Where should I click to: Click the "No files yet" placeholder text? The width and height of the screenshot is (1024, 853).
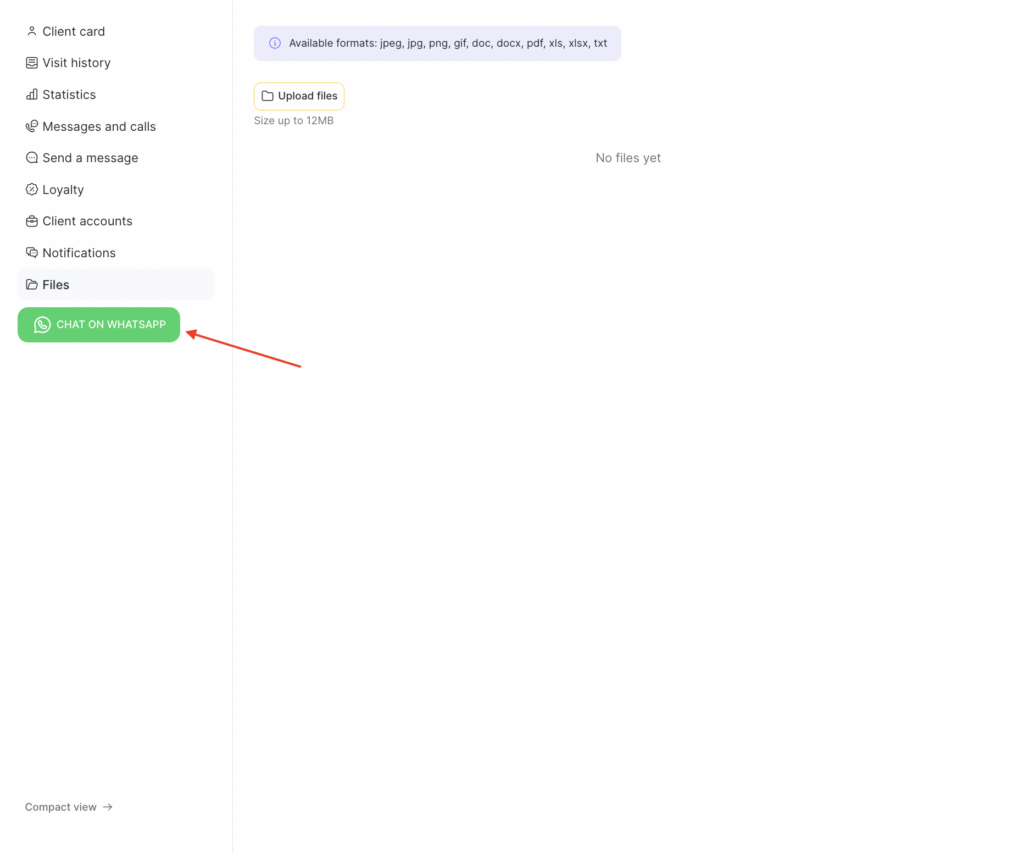click(x=628, y=158)
